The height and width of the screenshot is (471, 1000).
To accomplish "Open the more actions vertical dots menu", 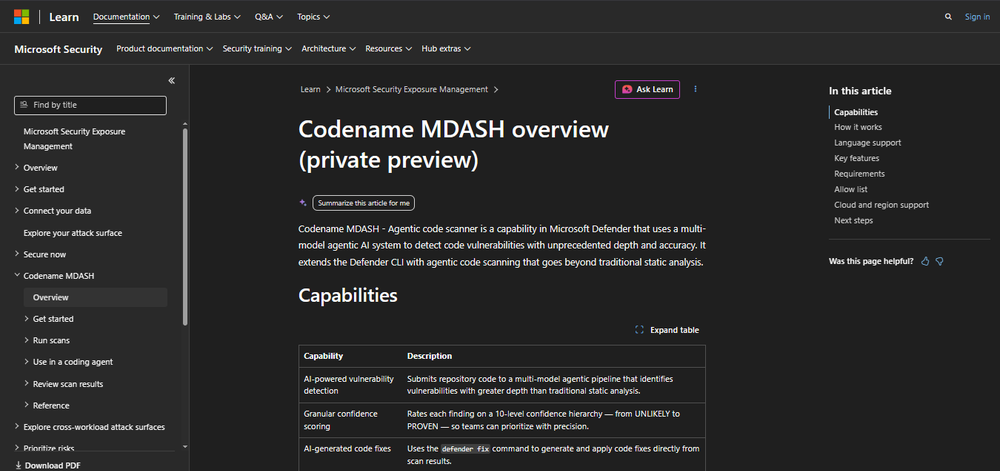I will pyautogui.click(x=695, y=89).
